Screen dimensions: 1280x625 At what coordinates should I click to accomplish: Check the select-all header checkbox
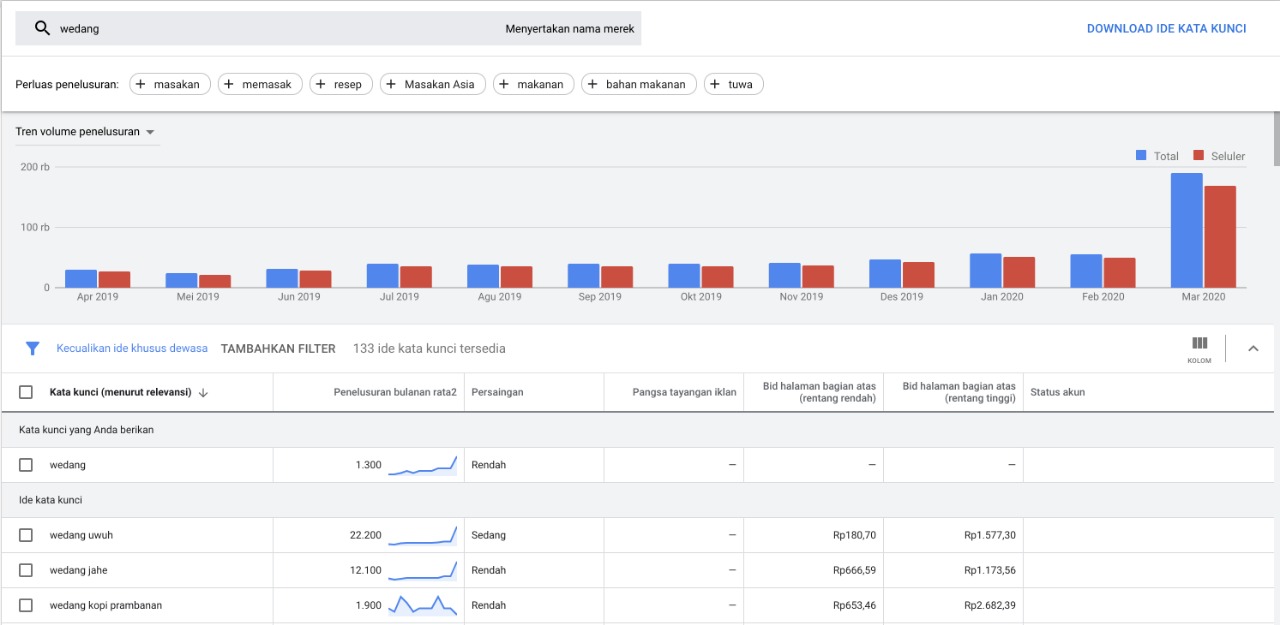click(x=26, y=392)
